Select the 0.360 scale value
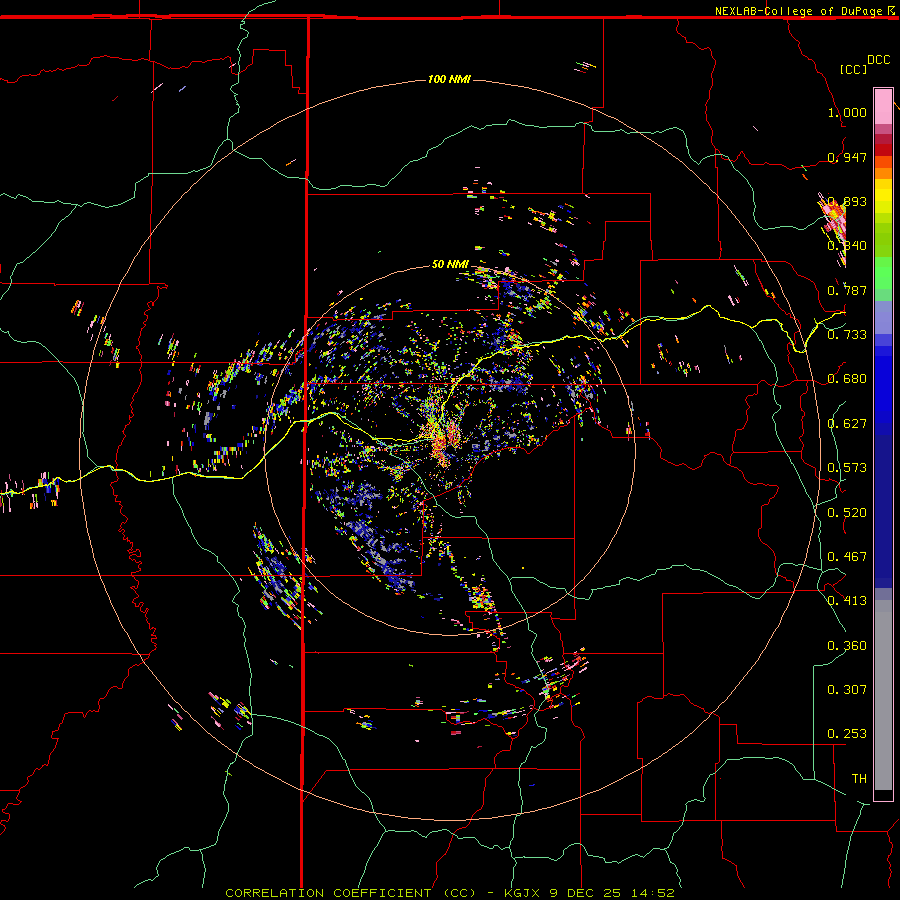This screenshot has width=900, height=900. 847,646
